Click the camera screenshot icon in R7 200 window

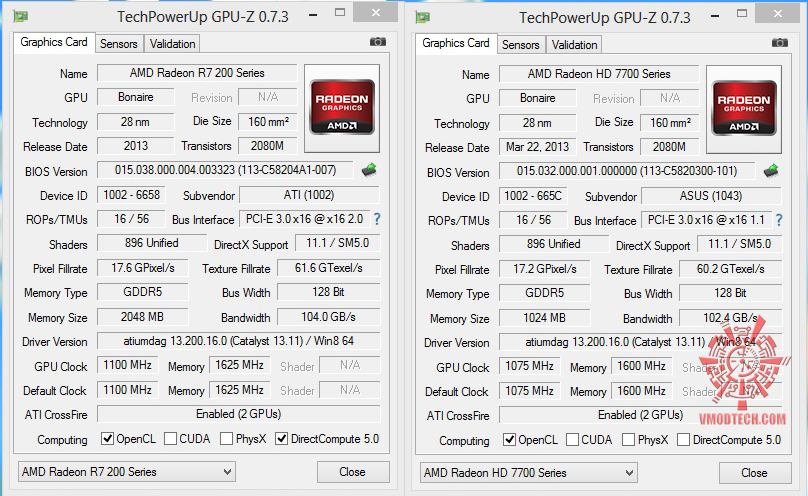click(378, 42)
